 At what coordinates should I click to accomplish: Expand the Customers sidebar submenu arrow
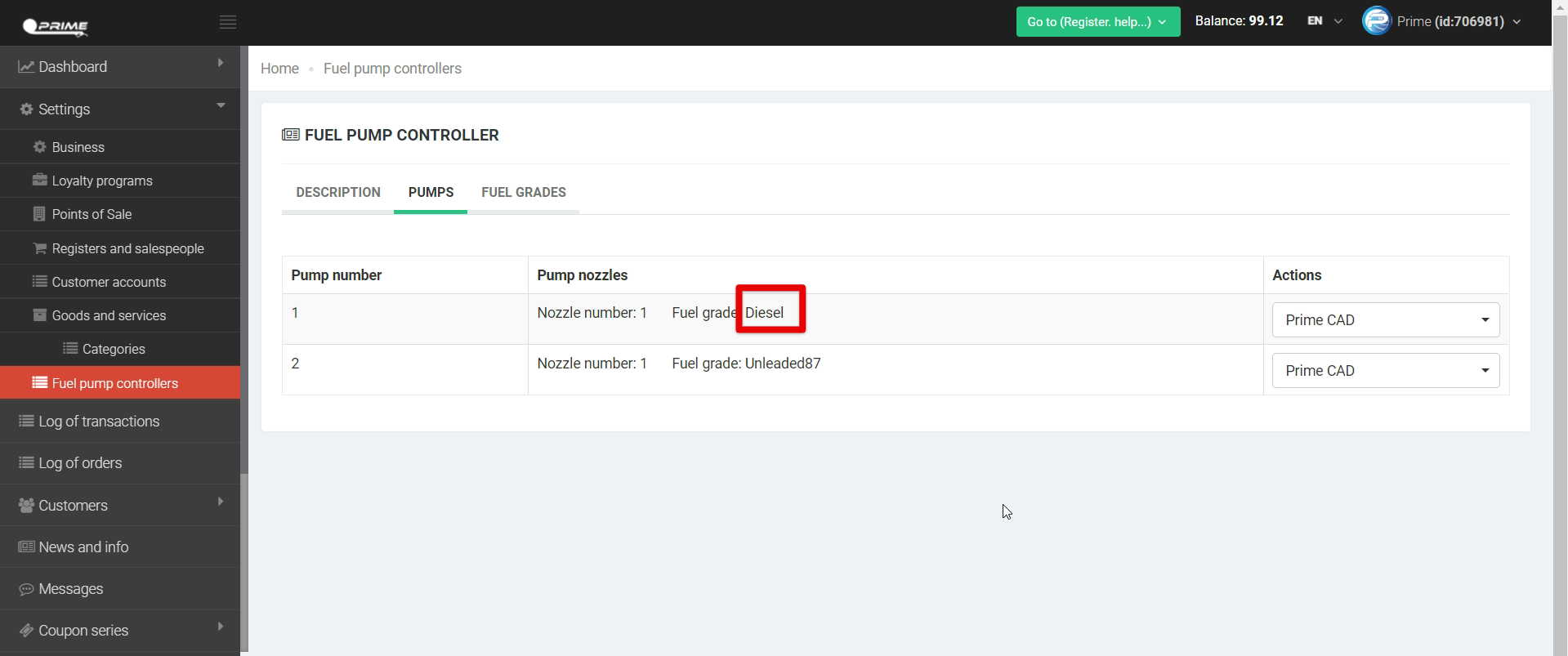221,502
